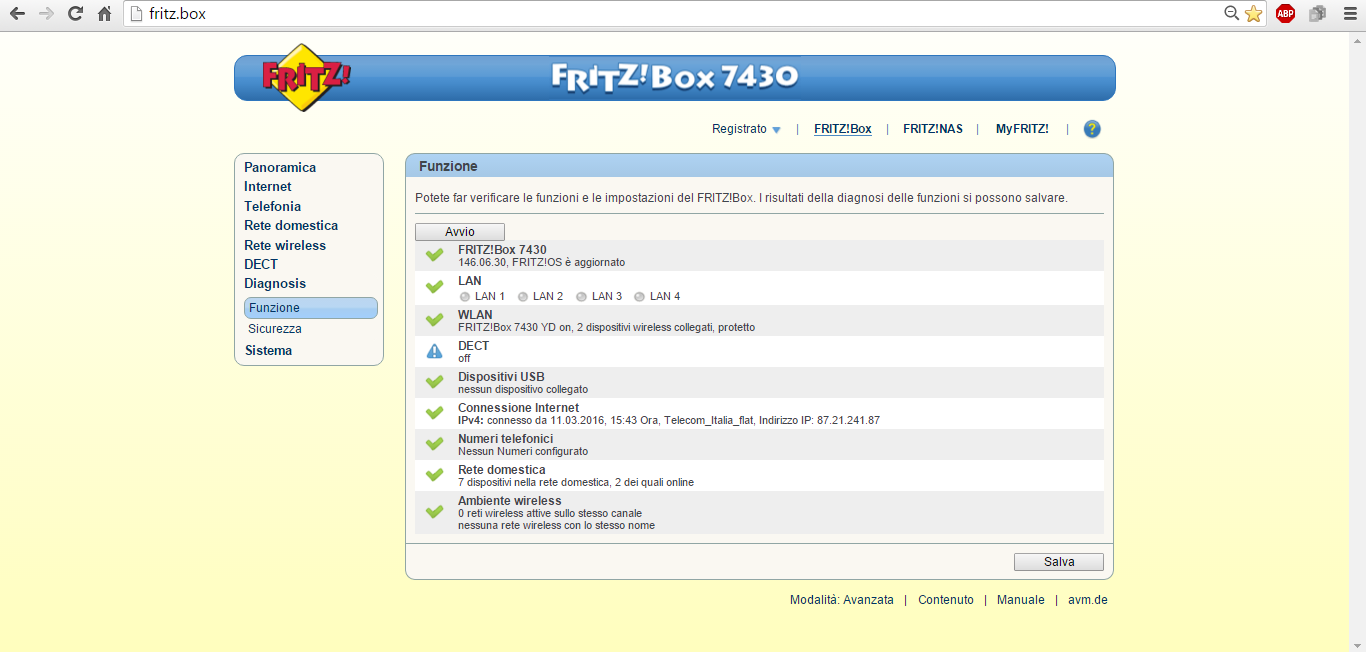The image size is (1366, 652).
Task: Open the Sistema sidebar section
Action: point(269,350)
